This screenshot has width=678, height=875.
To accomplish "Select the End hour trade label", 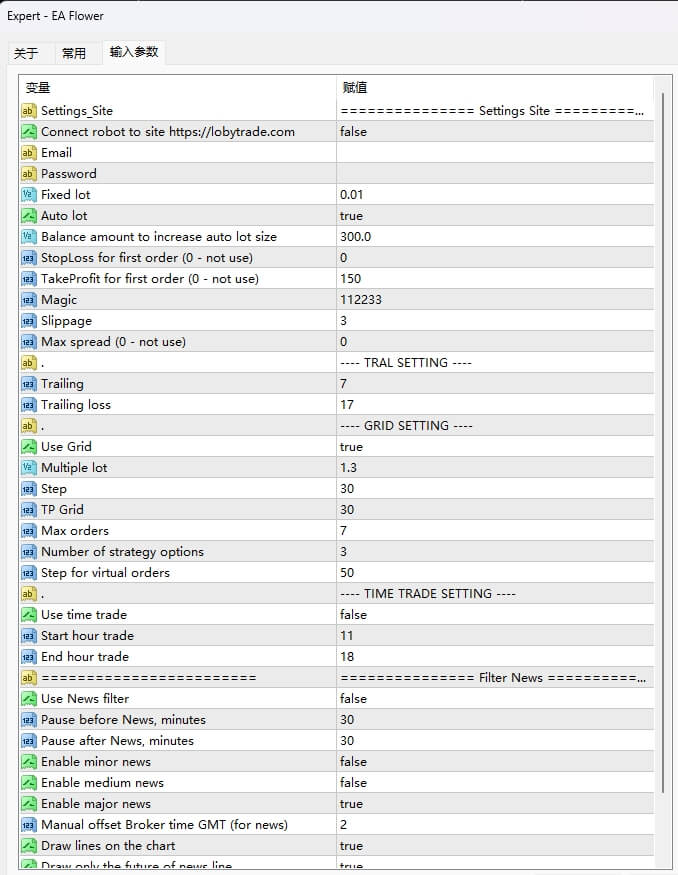I will pos(85,657).
